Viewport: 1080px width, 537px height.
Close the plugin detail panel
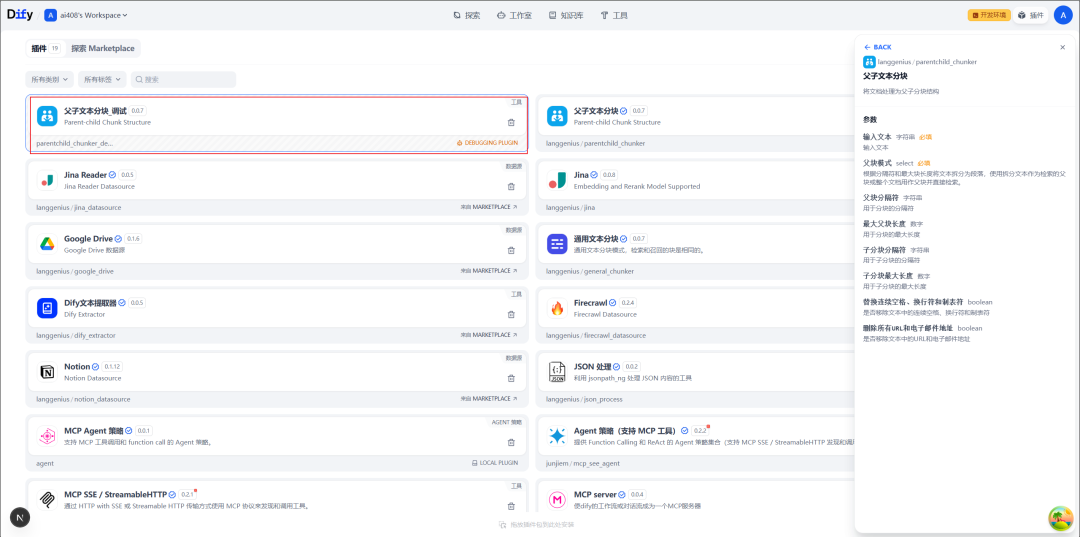[1062, 48]
